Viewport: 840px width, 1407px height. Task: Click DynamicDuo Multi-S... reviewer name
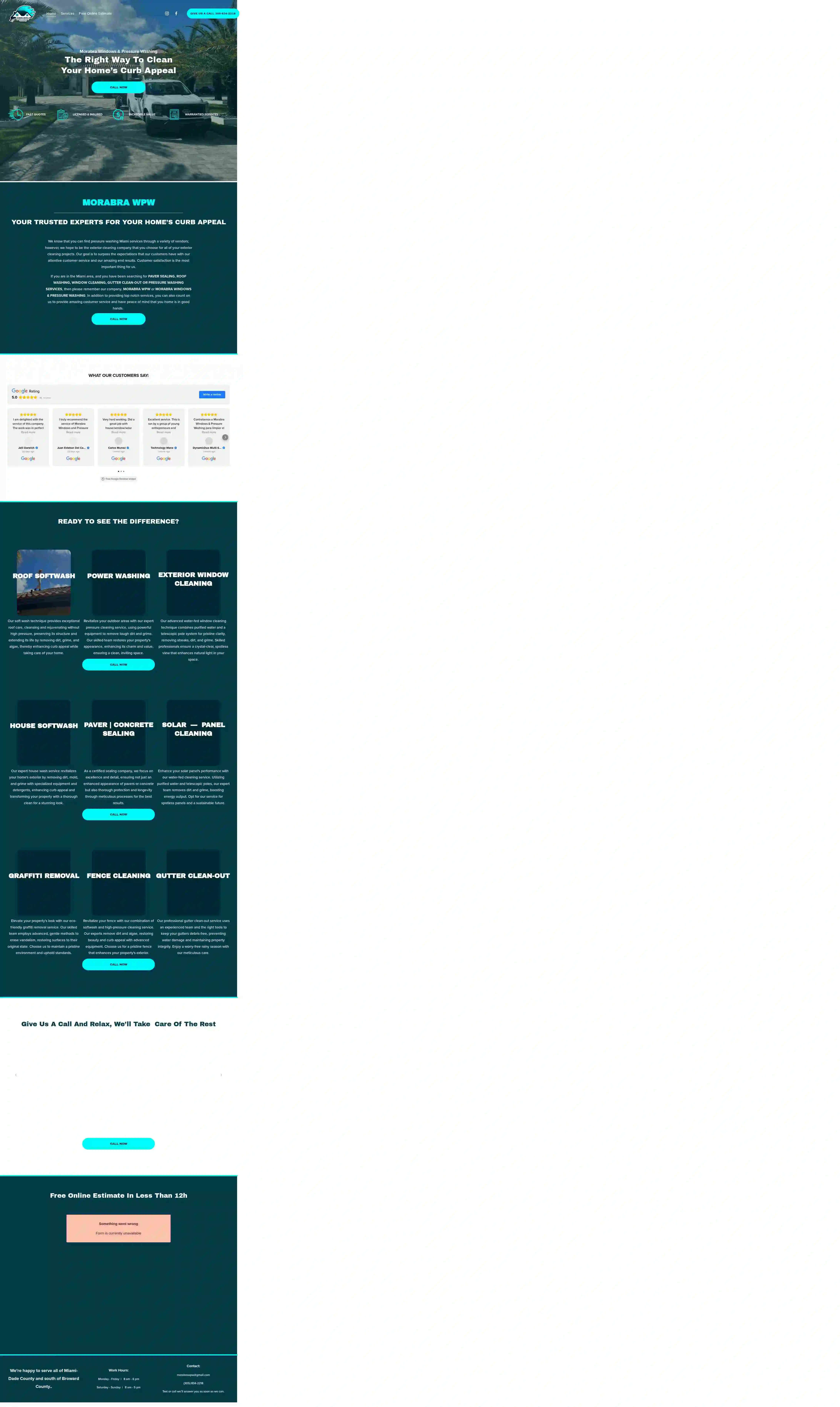pyautogui.click(x=207, y=448)
